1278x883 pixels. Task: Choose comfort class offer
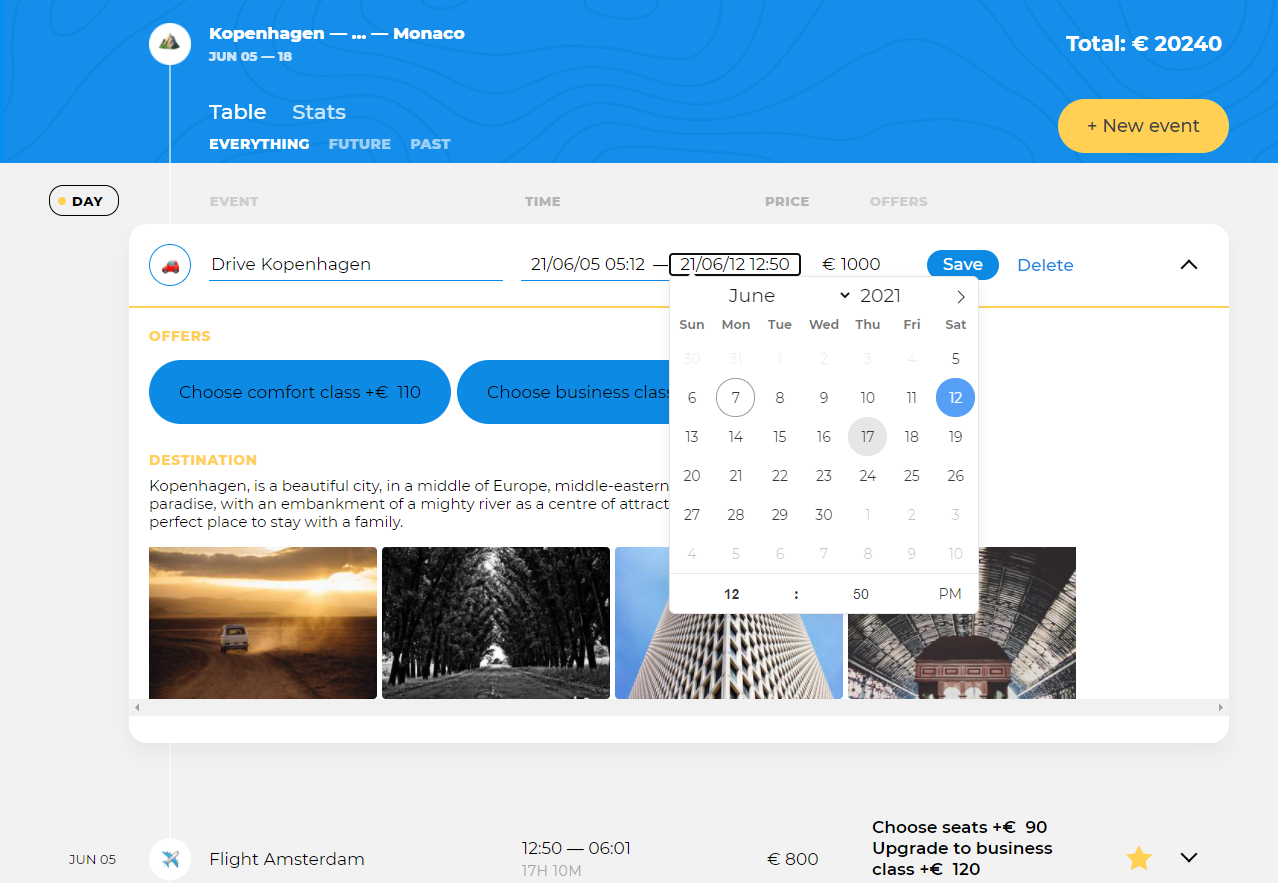tap(300, 392)
